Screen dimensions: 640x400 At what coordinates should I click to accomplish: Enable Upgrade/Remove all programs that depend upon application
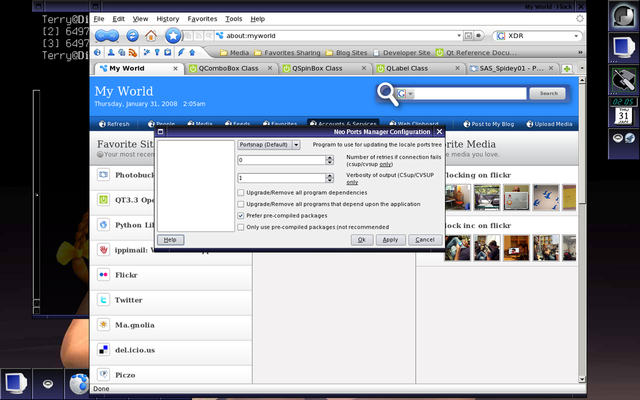coord(241,204)
